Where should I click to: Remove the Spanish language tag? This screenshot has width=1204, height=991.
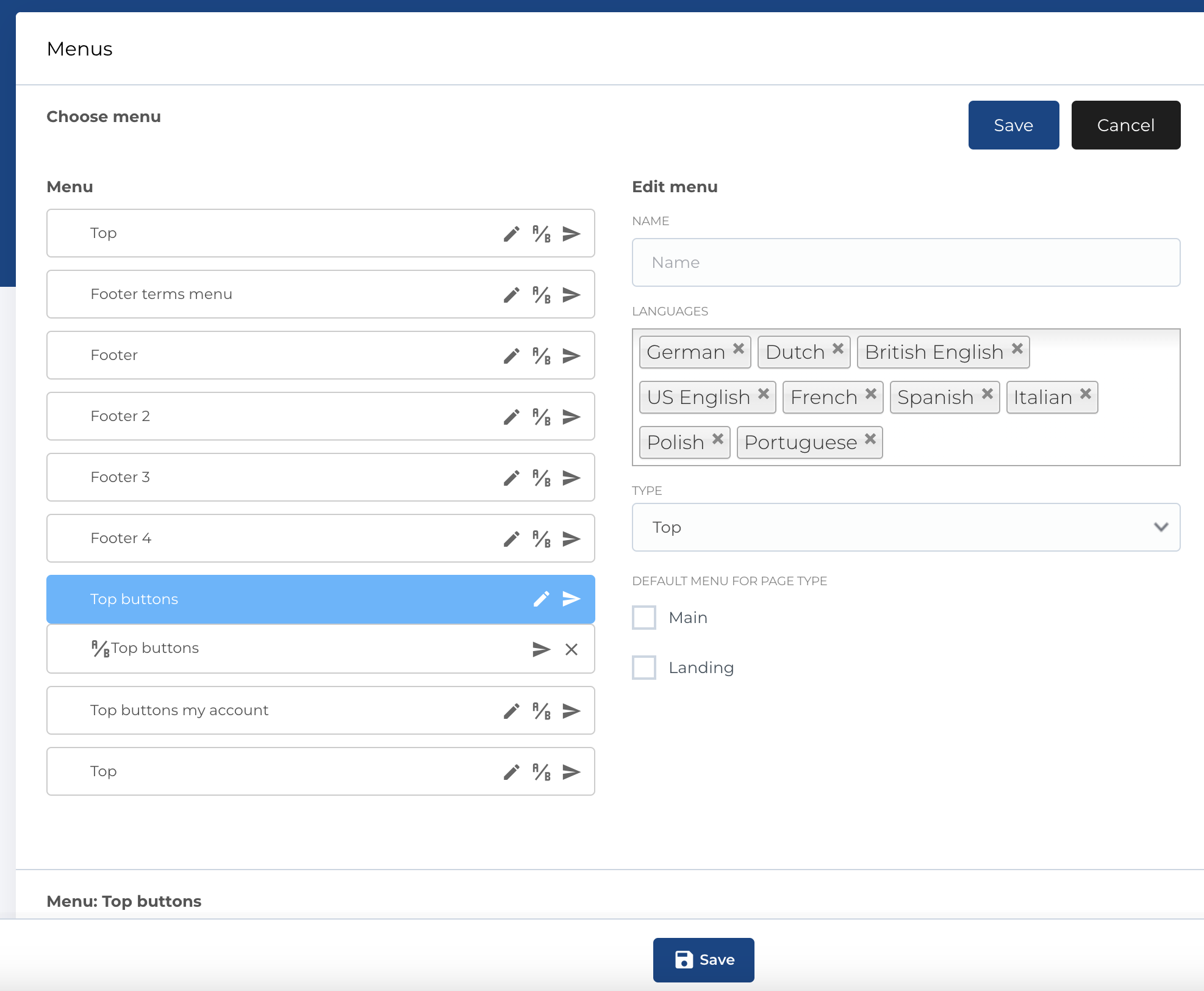click(987, 394)
